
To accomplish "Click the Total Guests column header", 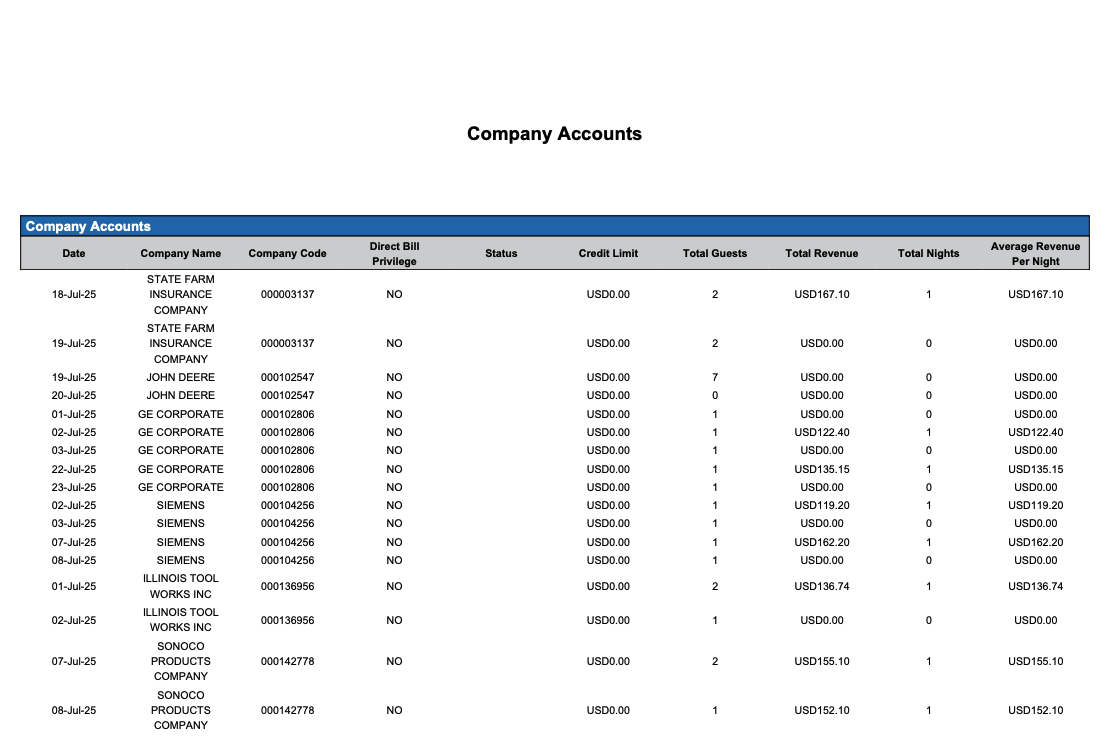I will [x=715, y=254].
